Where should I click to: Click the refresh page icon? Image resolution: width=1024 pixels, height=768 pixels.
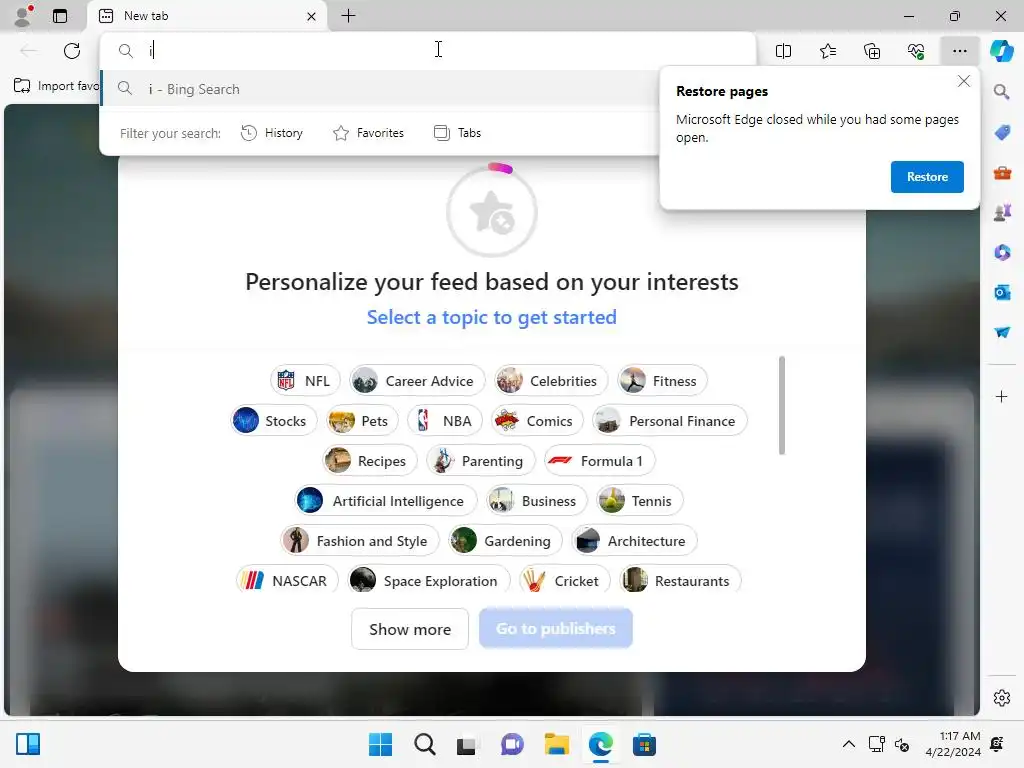(72, 50)
